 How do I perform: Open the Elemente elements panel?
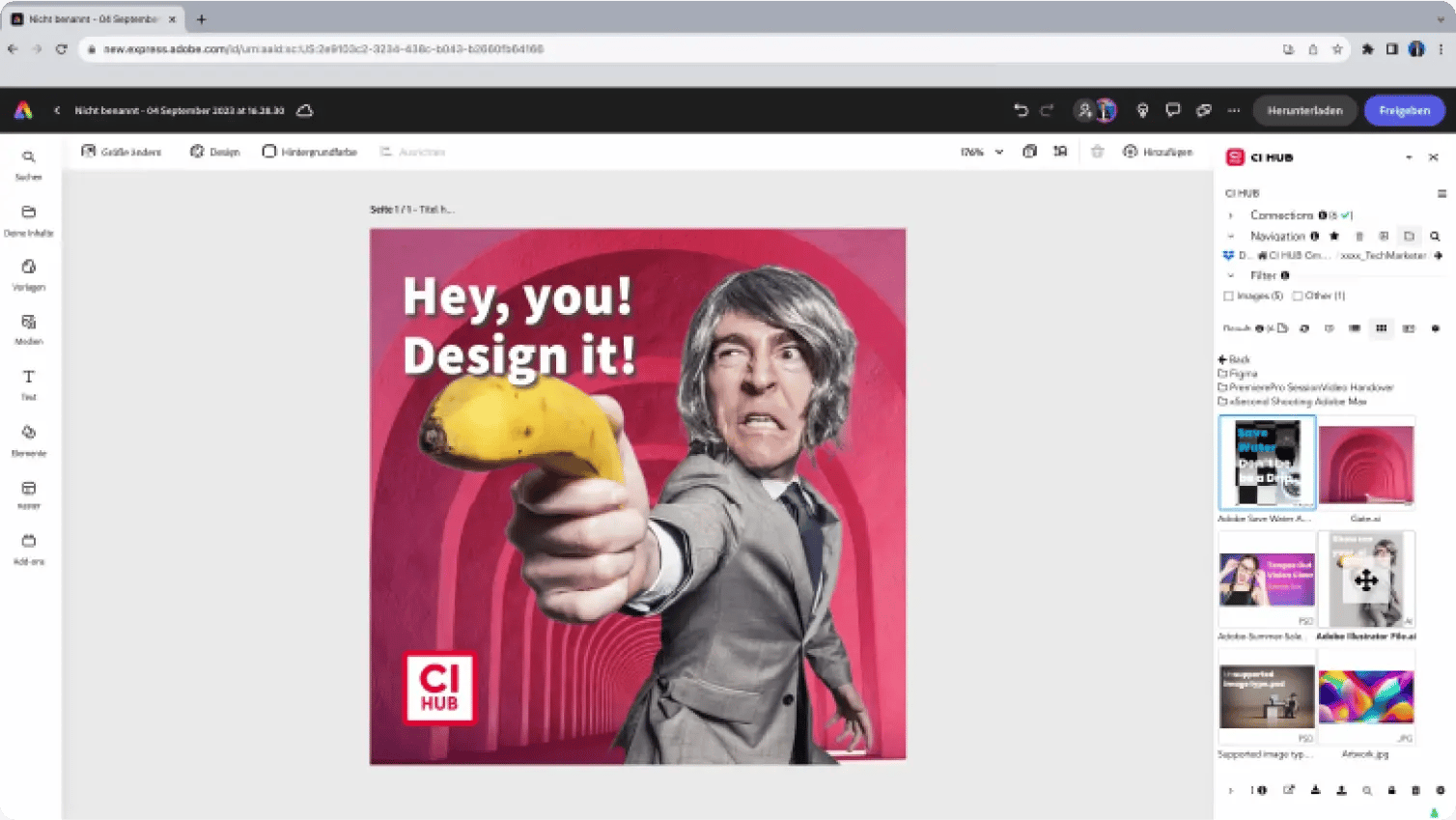(29, 440)
